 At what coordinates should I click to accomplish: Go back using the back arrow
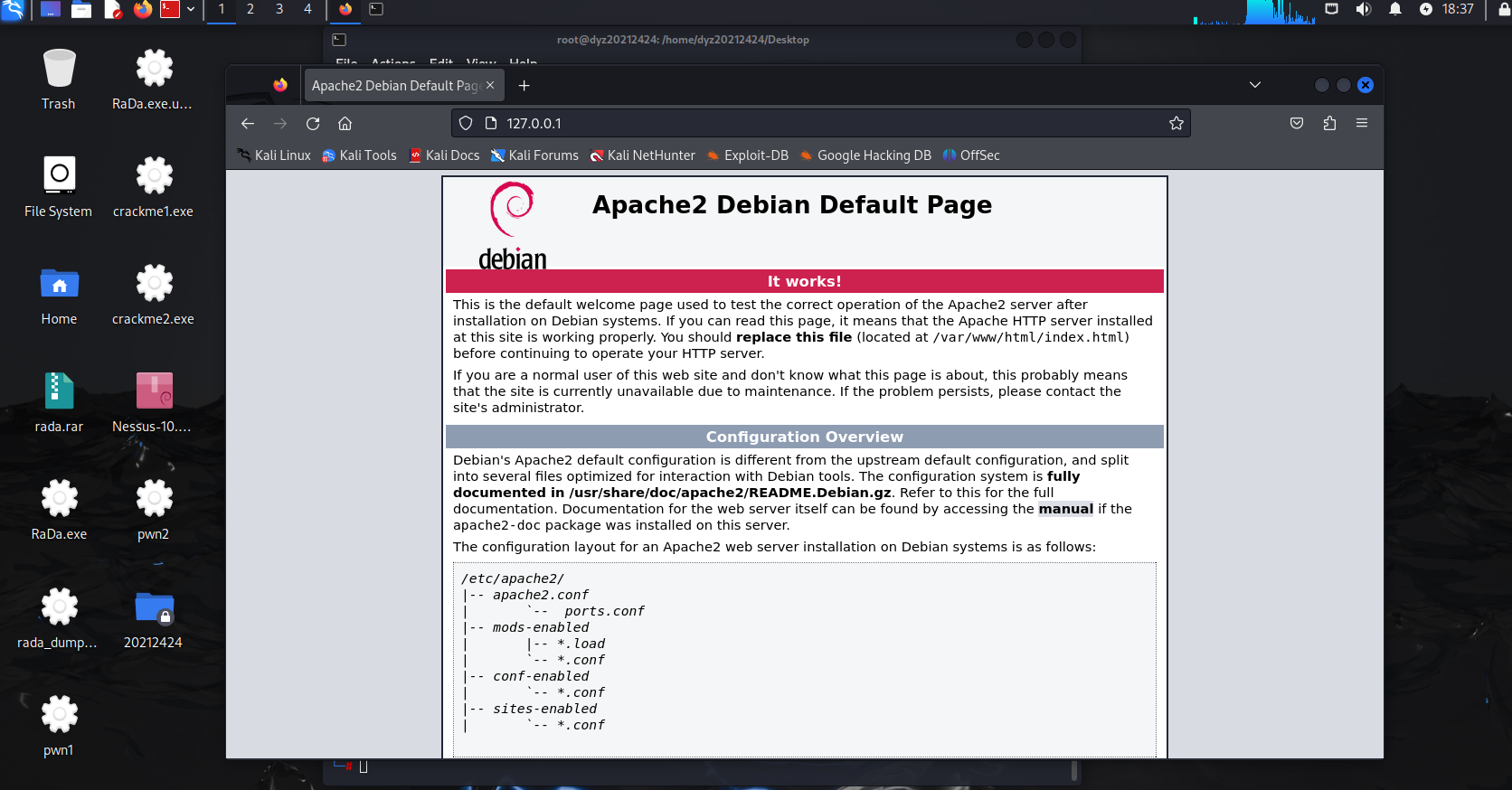tap(248, 124)
